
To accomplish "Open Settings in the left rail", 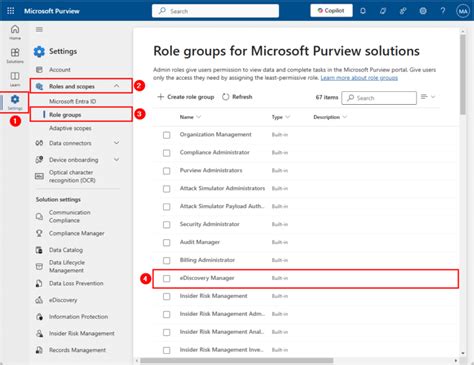I will [15, 102].
